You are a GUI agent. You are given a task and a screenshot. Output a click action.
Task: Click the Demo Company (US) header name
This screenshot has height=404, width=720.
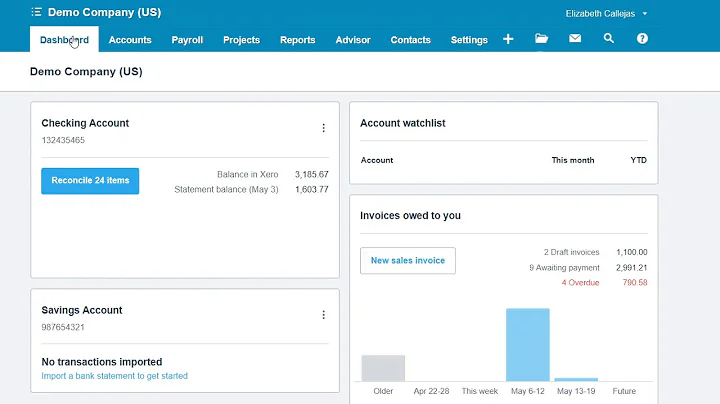click(104, 12)
